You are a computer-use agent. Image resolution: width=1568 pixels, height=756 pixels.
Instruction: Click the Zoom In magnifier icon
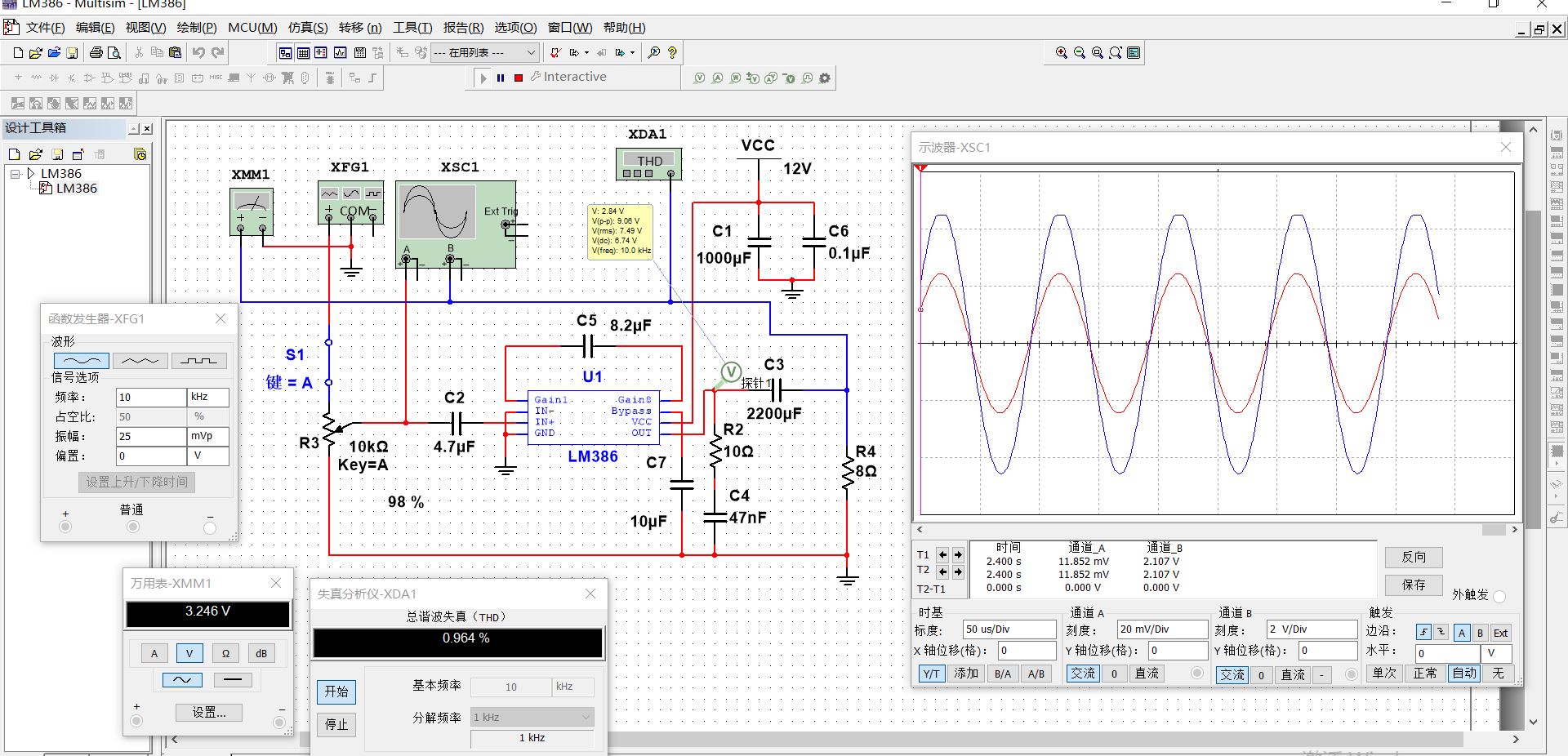pyautogui.click(x=1061, y=53)
